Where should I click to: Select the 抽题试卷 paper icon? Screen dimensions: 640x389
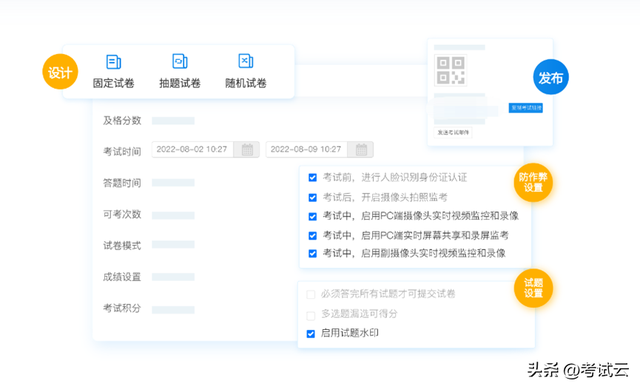coord(180,61)
